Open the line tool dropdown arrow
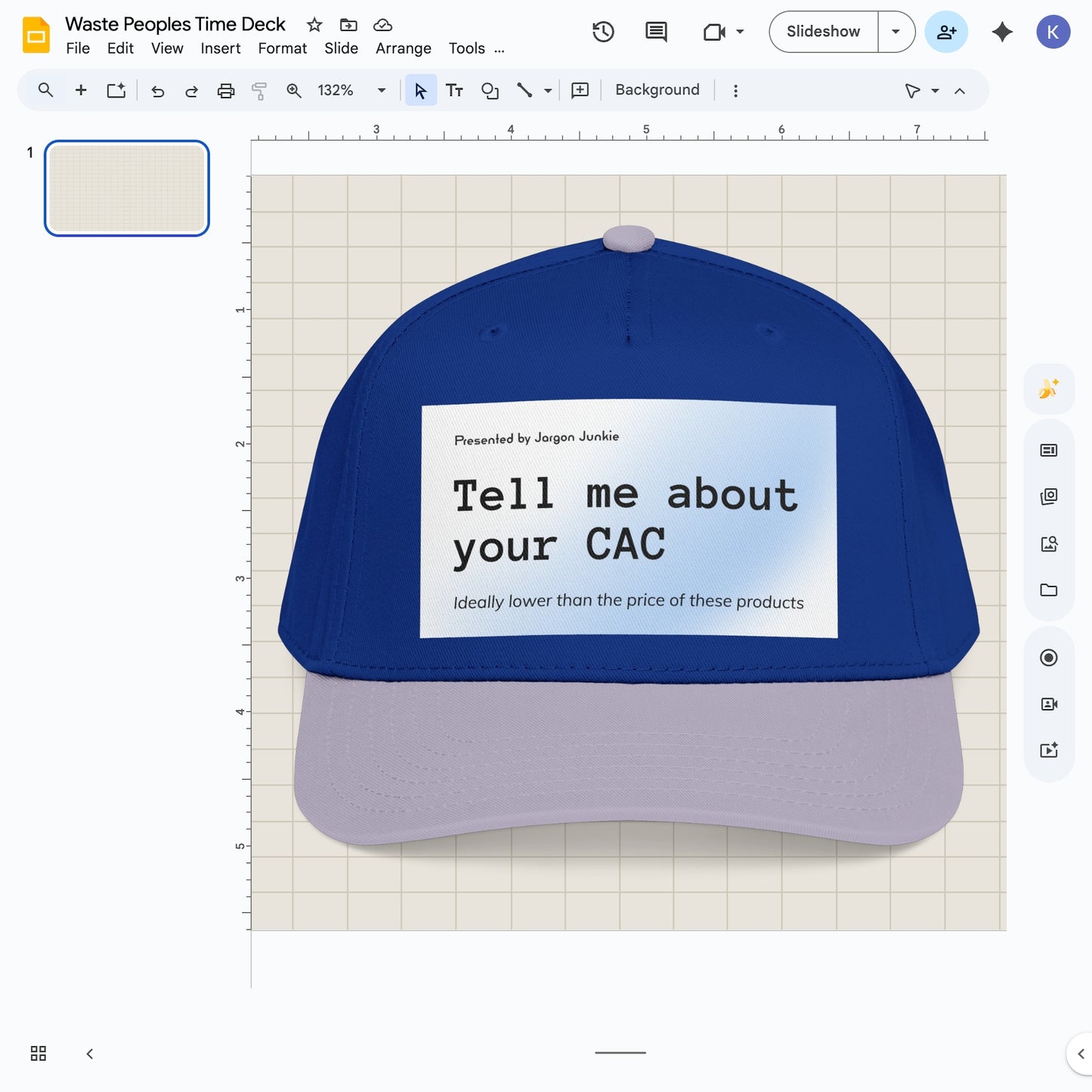The width and height of the screenshot is (1092, 1092). tap(546, 90)
